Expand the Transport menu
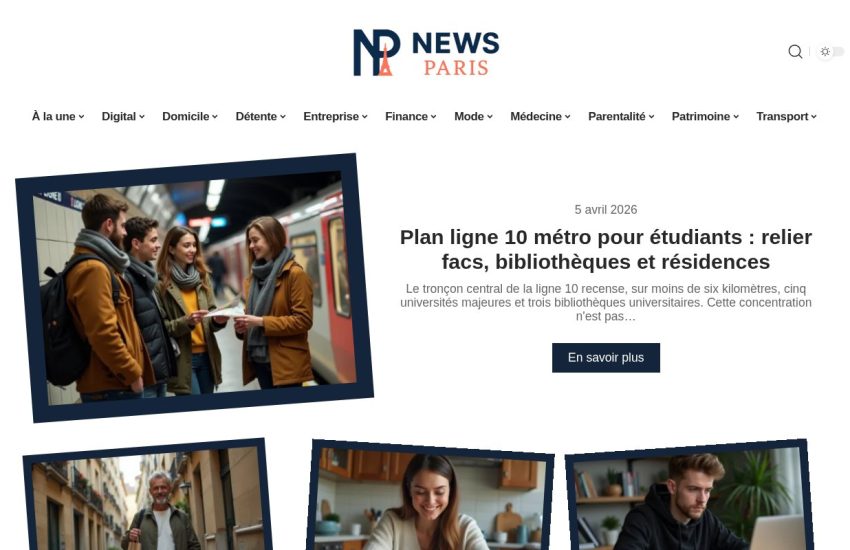 tap(786, 117)
